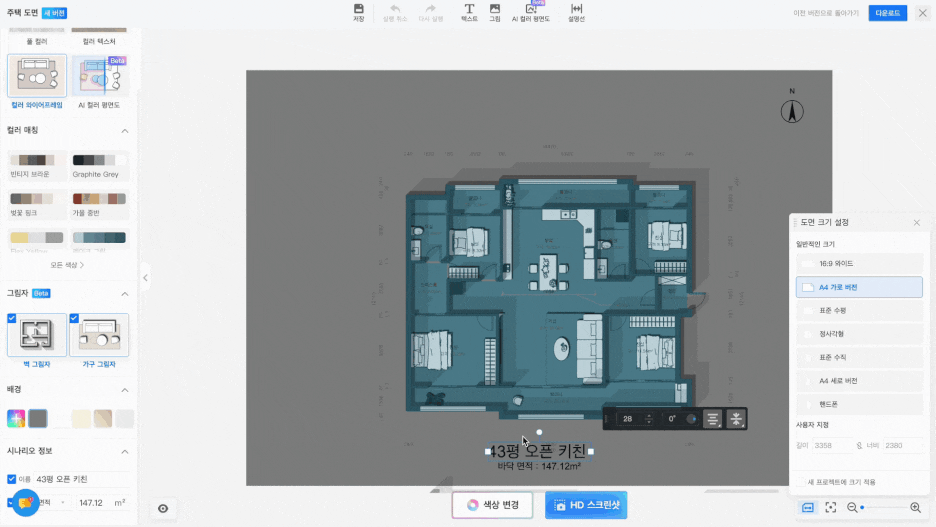Click the HD 스크린샷 button

click(x=586, y=505)
